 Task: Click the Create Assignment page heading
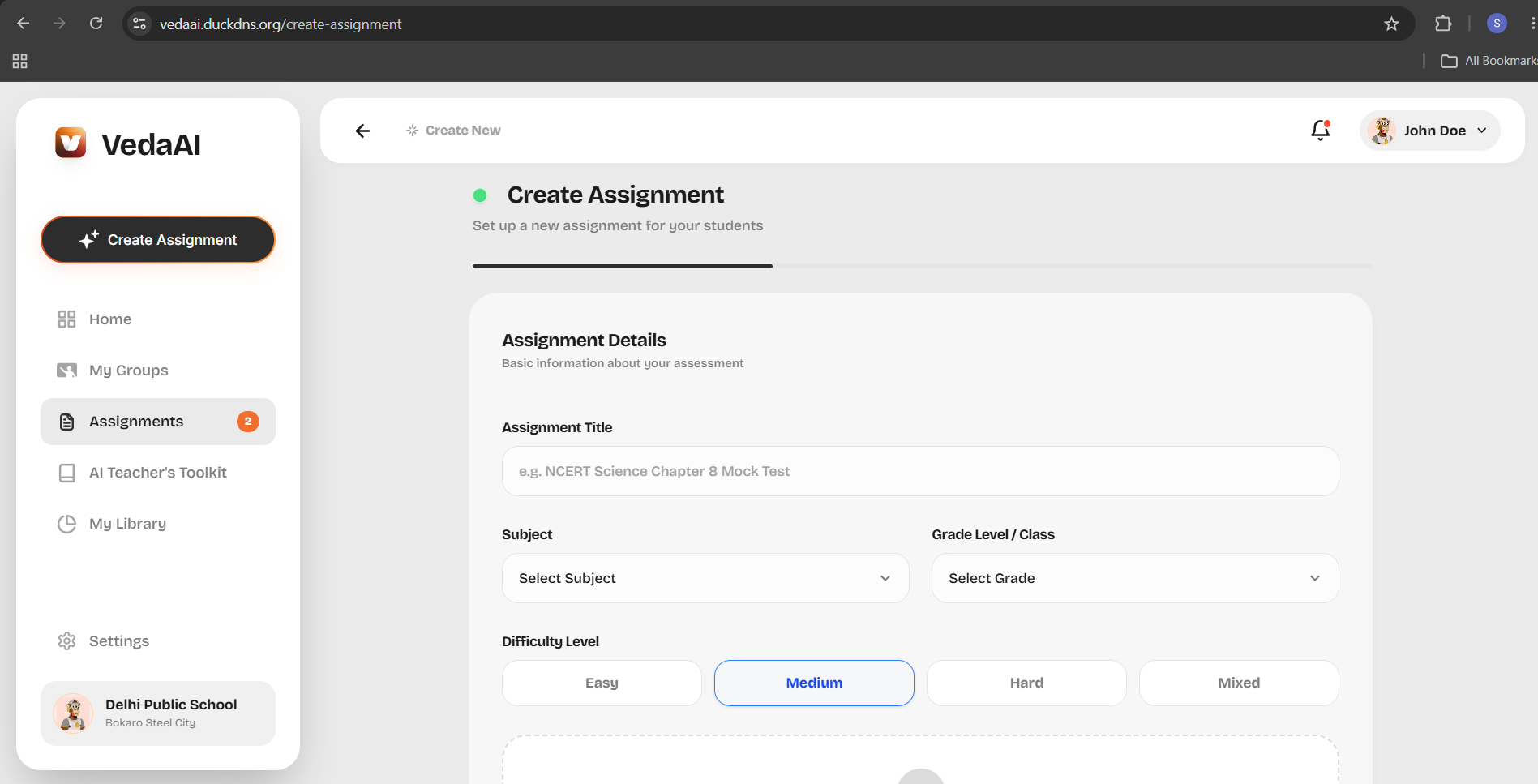point(615,195)
